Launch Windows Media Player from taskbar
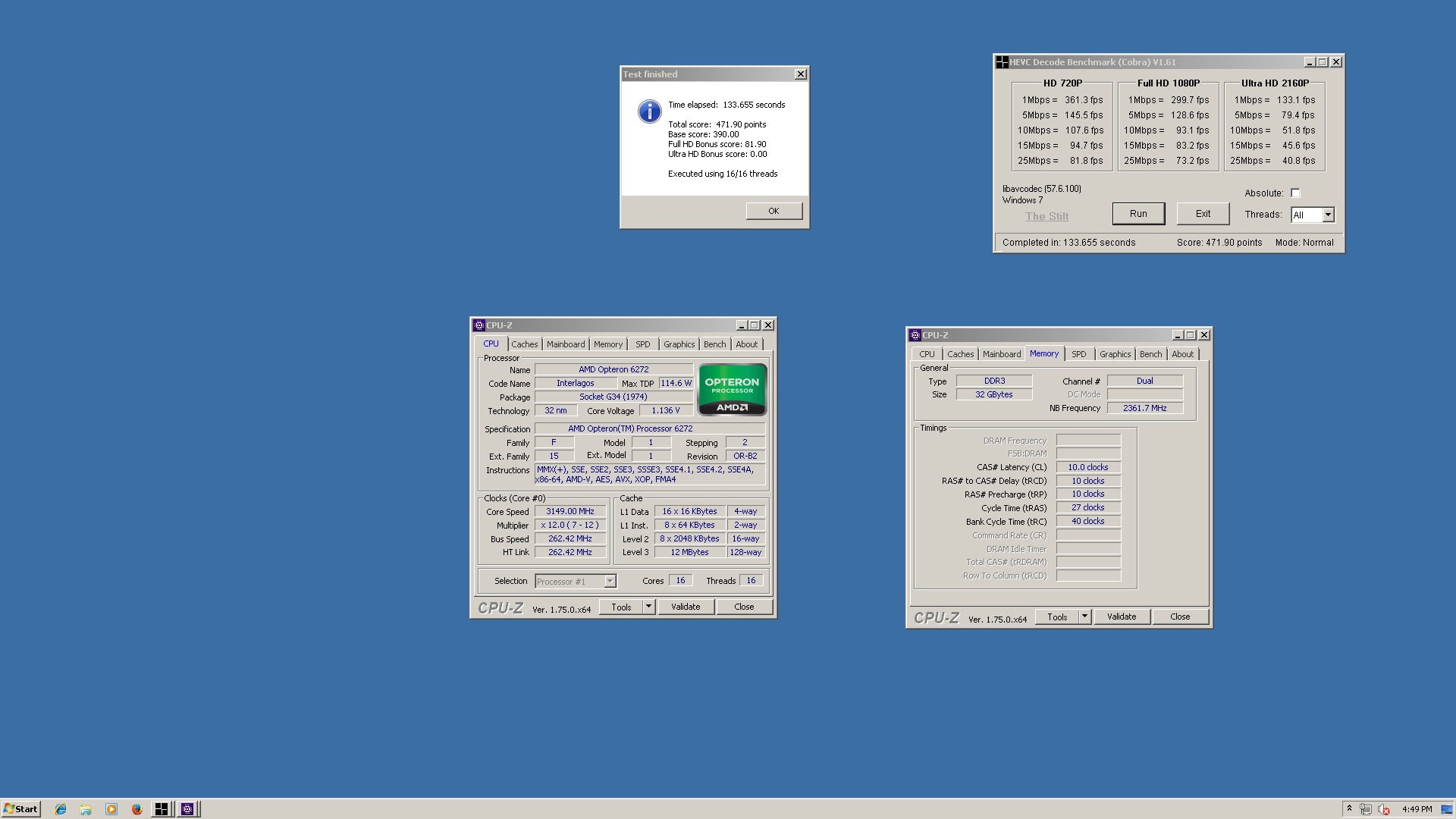Screen dimensions: 1456x819 (x=111, y=809)
